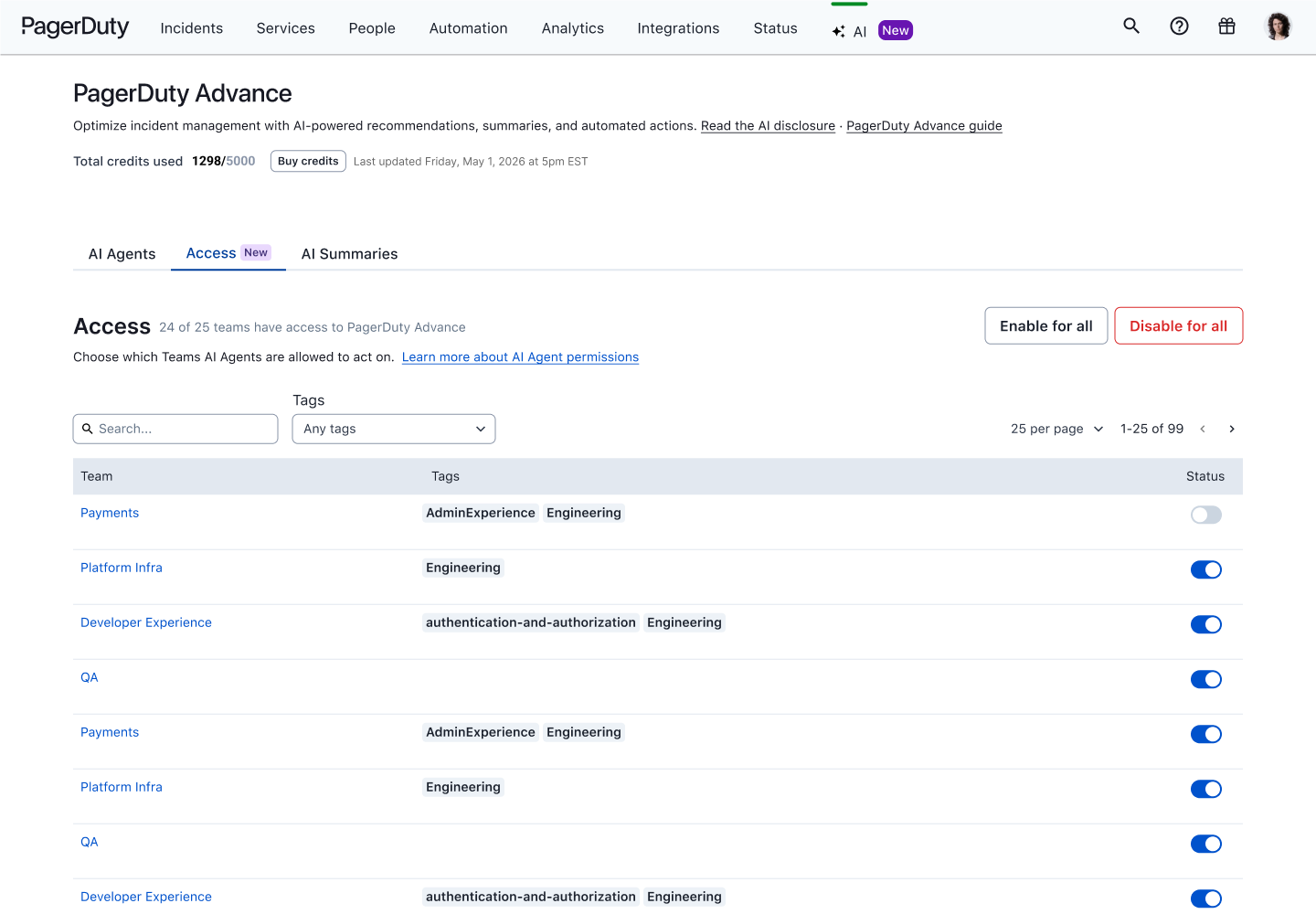Image resolution: width=1316 pixels, height=914 pixels.
Task: Open Learn more about AI Agent permissions
Action: pos(520,357)
